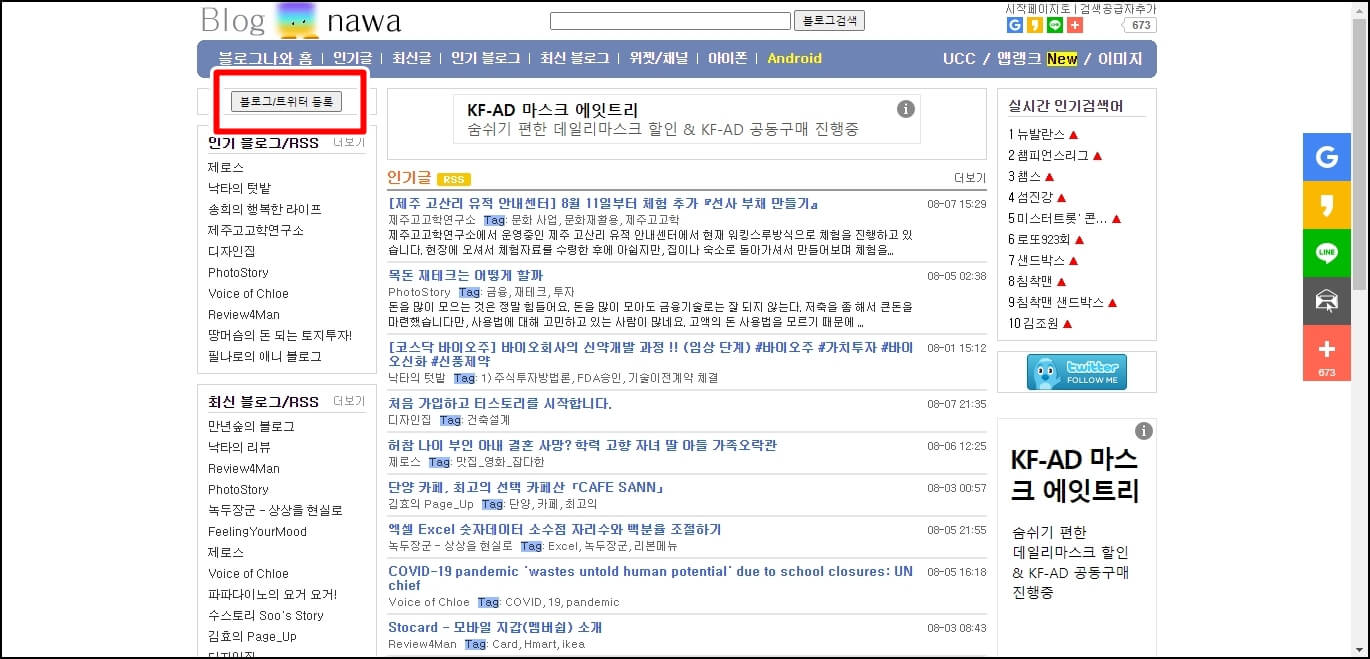Open UCC in navigation bar
The height and width of the screenshot is (659, 1370).
(959, 58)
